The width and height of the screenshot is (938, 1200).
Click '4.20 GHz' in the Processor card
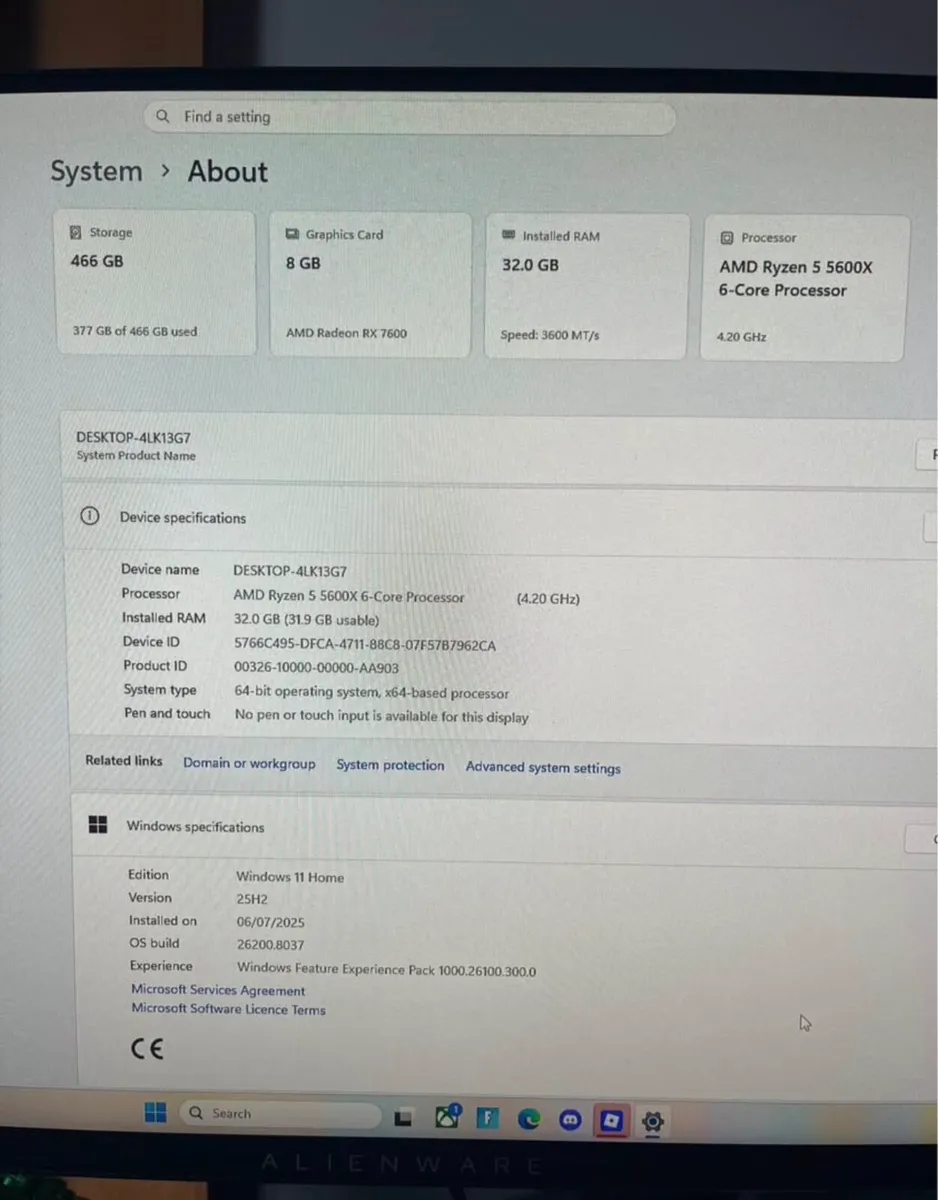coord(741,337)
